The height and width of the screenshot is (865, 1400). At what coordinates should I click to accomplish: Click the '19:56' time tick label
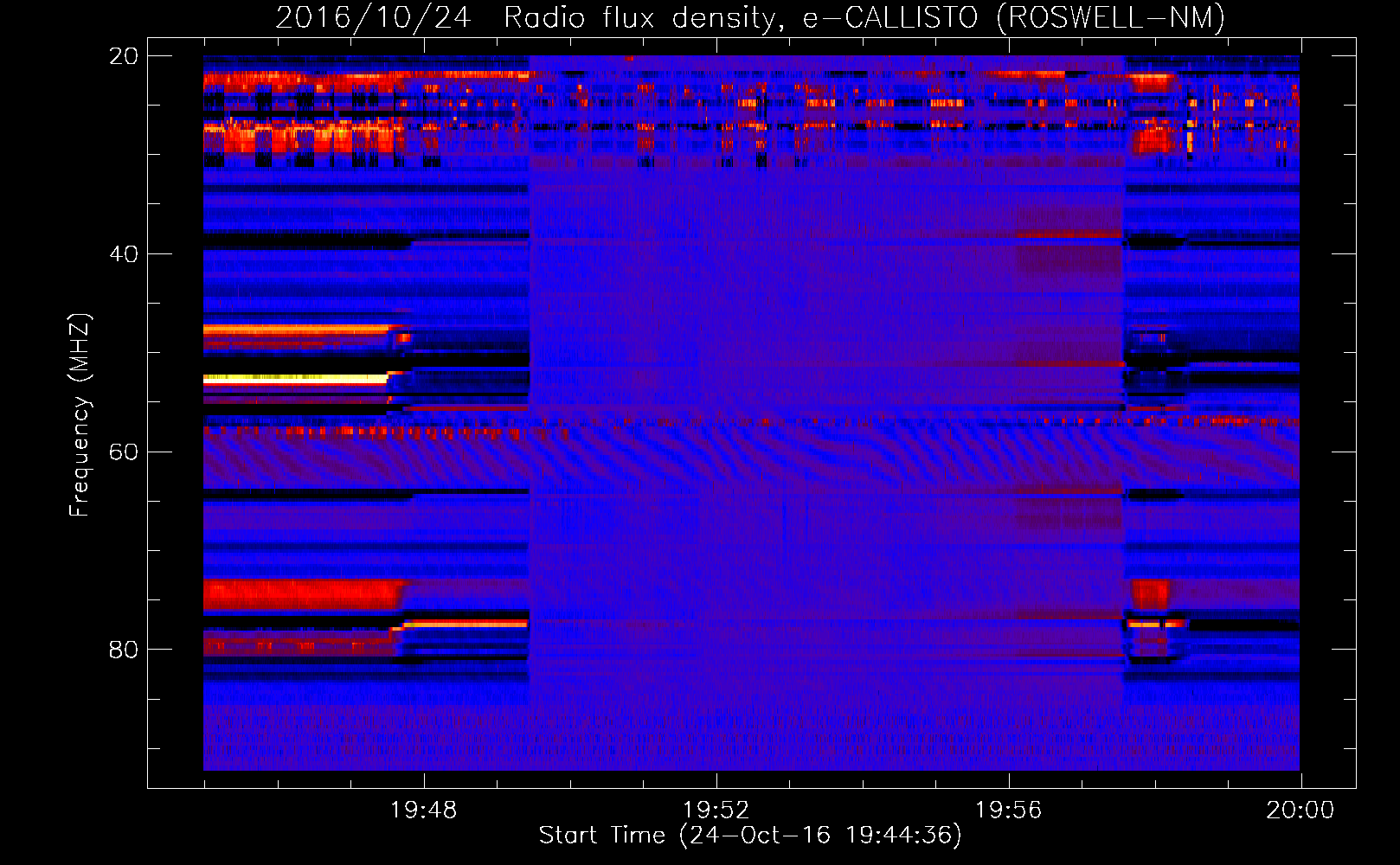point(1009,811)
